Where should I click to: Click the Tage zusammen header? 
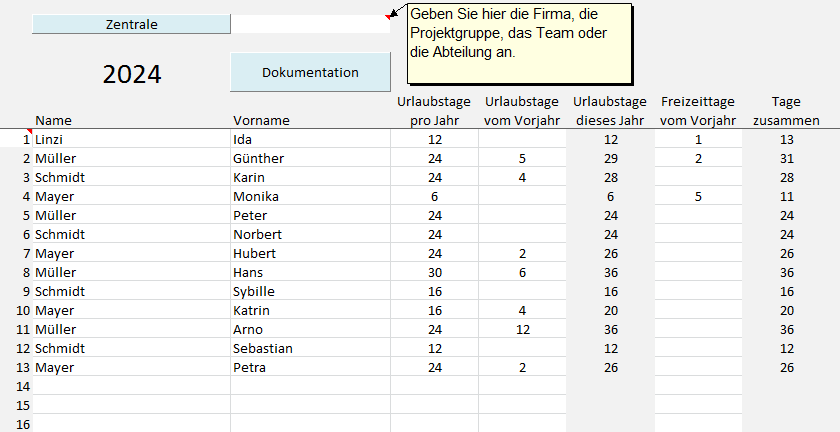786,110
